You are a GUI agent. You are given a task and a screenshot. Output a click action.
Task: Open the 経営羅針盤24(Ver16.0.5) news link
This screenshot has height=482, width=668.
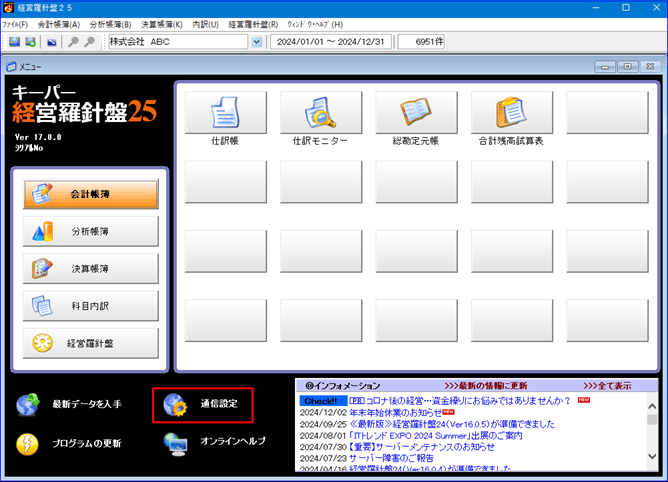click(452, 424)
